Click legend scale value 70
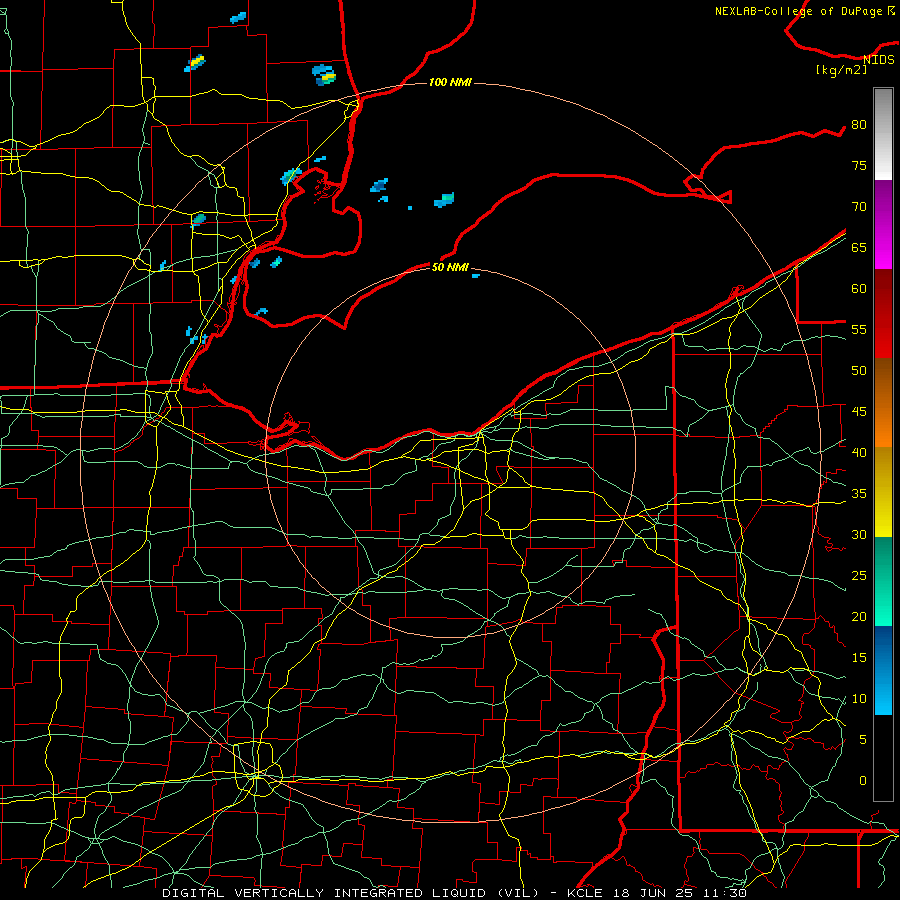 click(859, 207)
